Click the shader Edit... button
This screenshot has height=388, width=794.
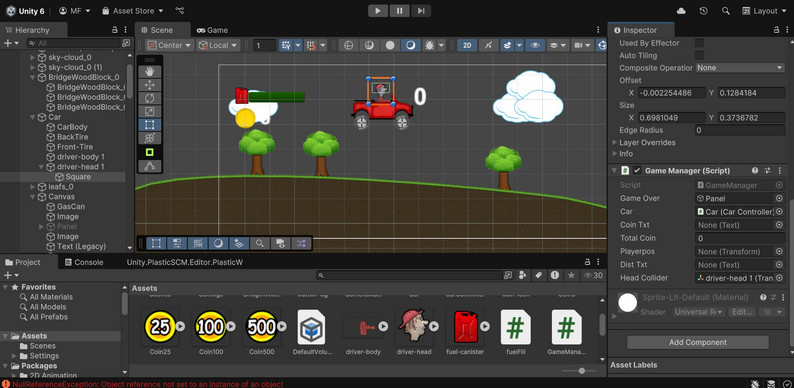click(742, 312)
